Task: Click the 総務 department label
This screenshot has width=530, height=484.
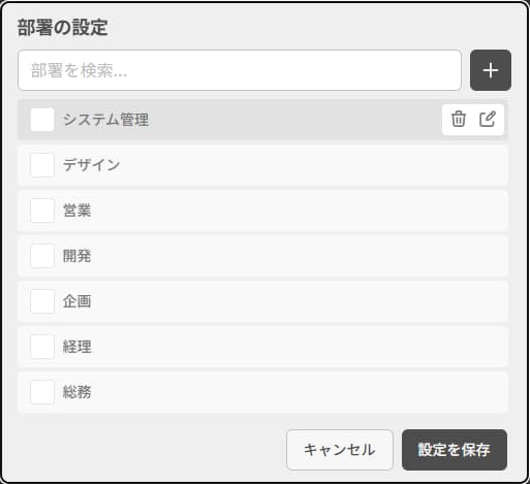Action: (x=77, y=392)
